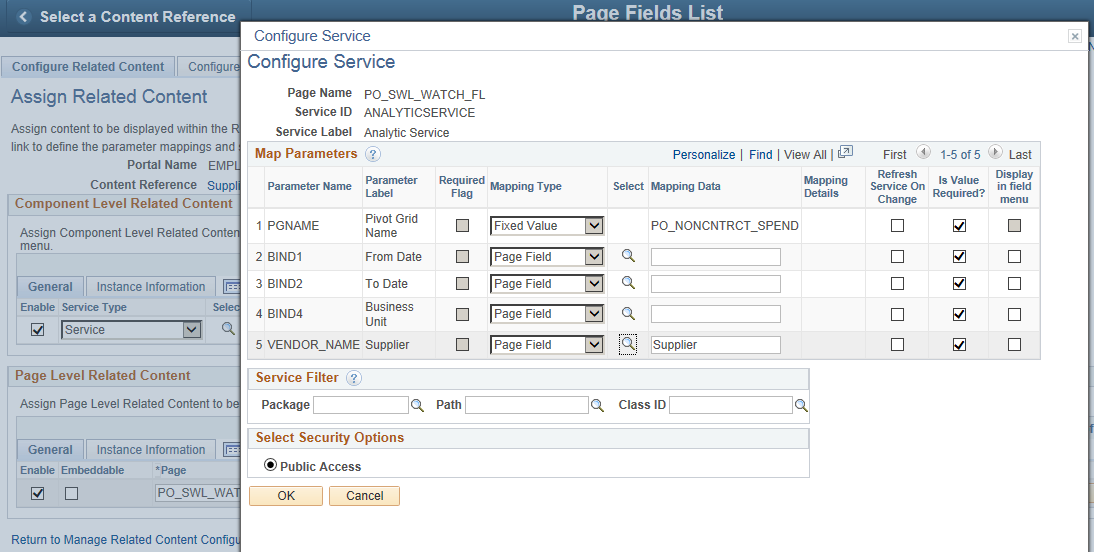Check Display in field menu for VENDOR_NAME
The height and width of the screenshot is (552, 1094).
pyautogui.click(x=1014, y=344)
